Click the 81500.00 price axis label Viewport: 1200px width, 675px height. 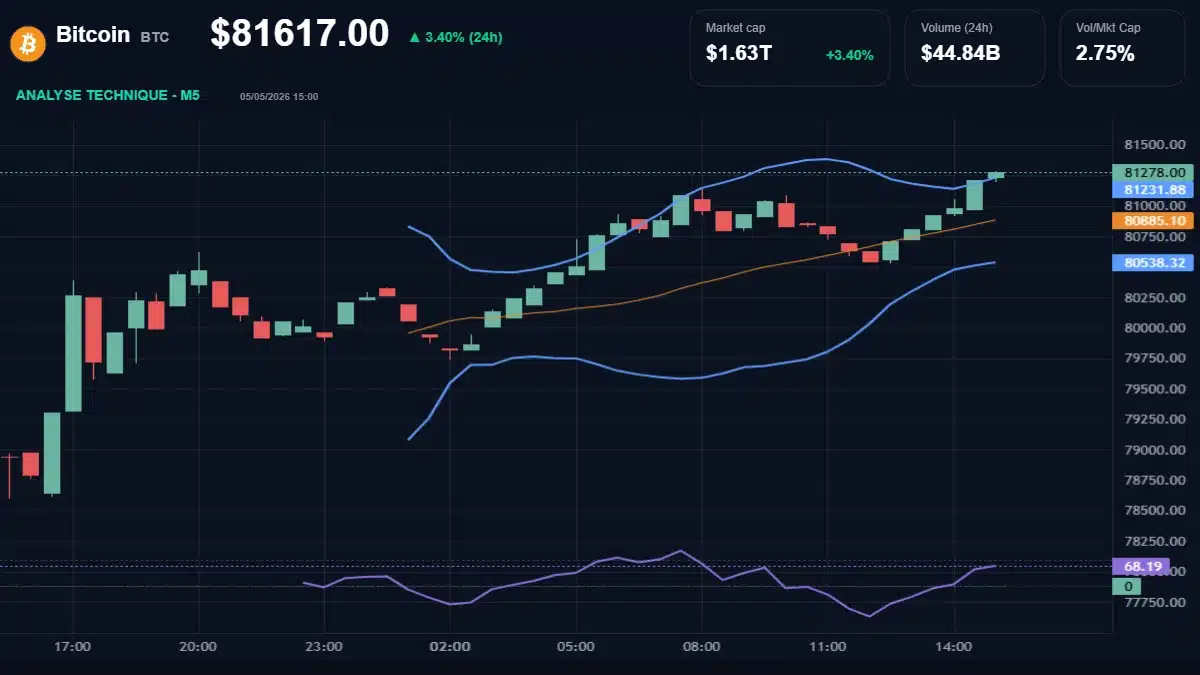pyautogui.click(x=1155, y=145)
